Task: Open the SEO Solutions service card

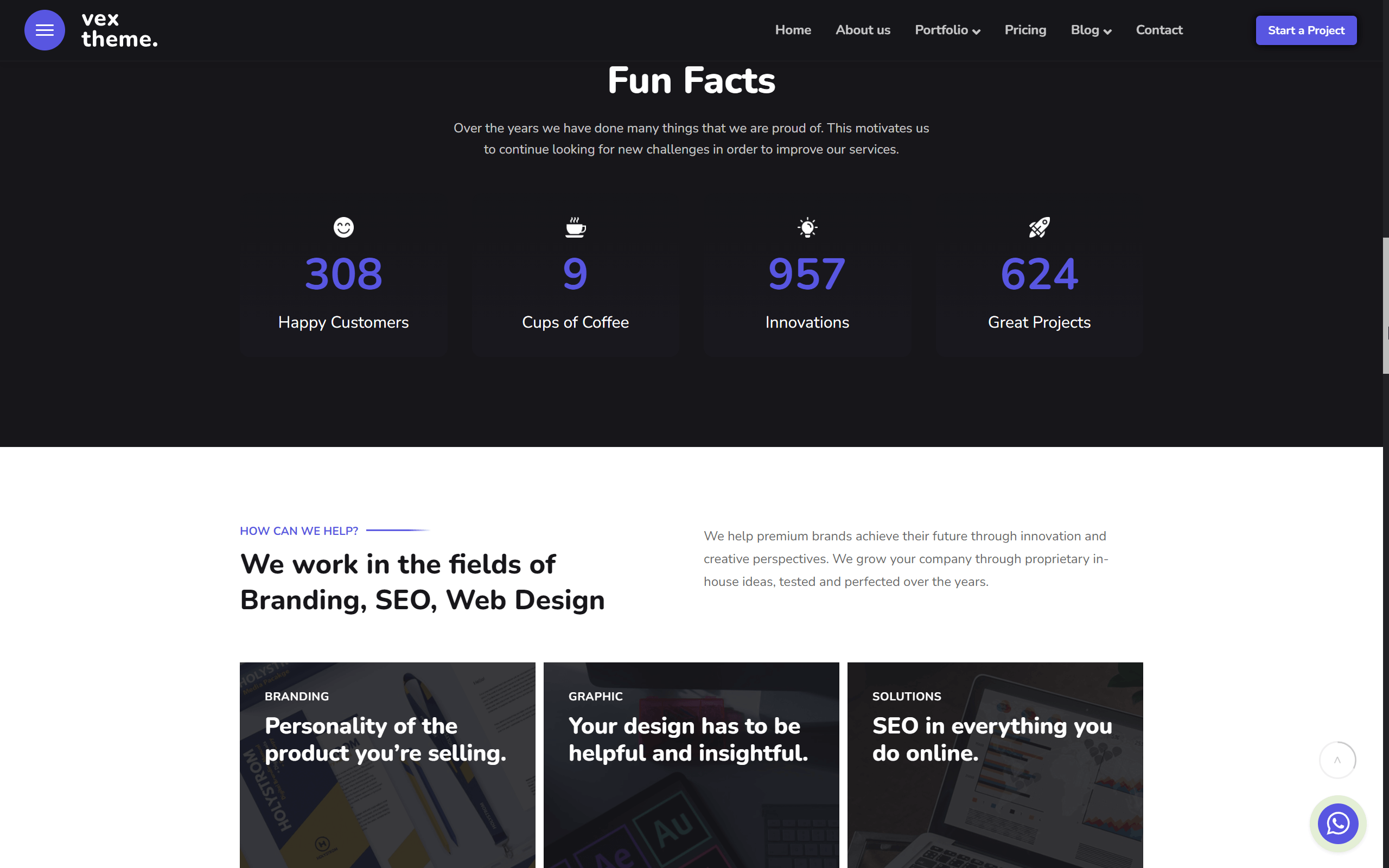Action: 995,763
